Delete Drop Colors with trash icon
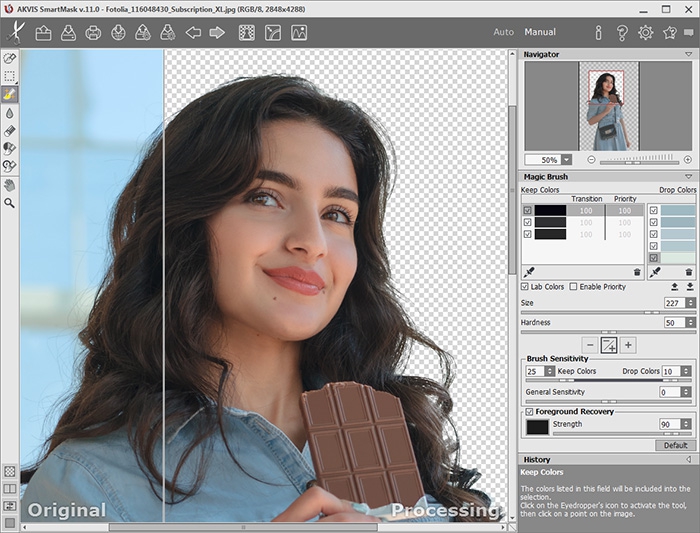Screen dimensions: 700x533 [689, 272]
